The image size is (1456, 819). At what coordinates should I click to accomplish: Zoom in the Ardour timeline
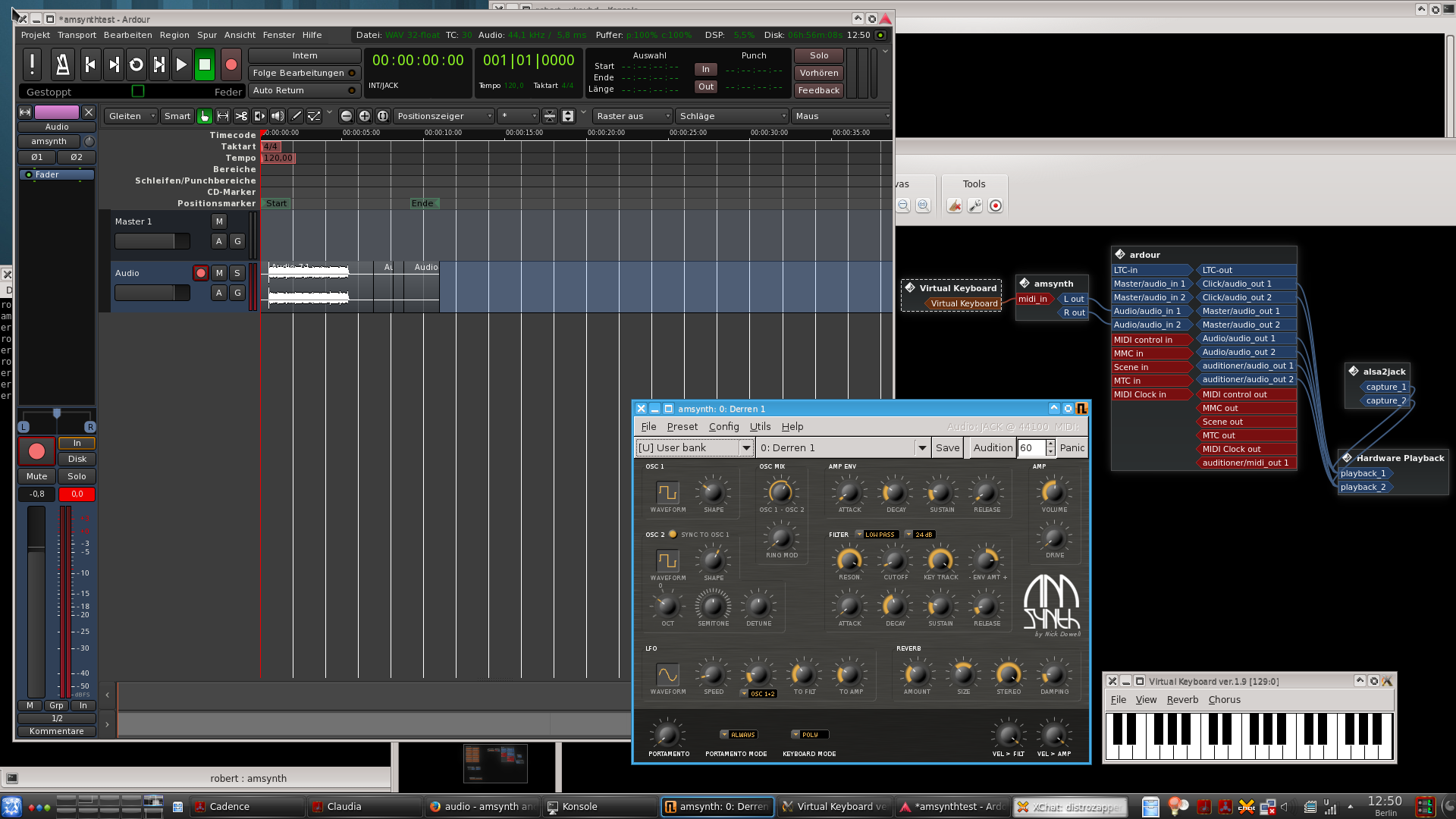(x=365, y=116)
